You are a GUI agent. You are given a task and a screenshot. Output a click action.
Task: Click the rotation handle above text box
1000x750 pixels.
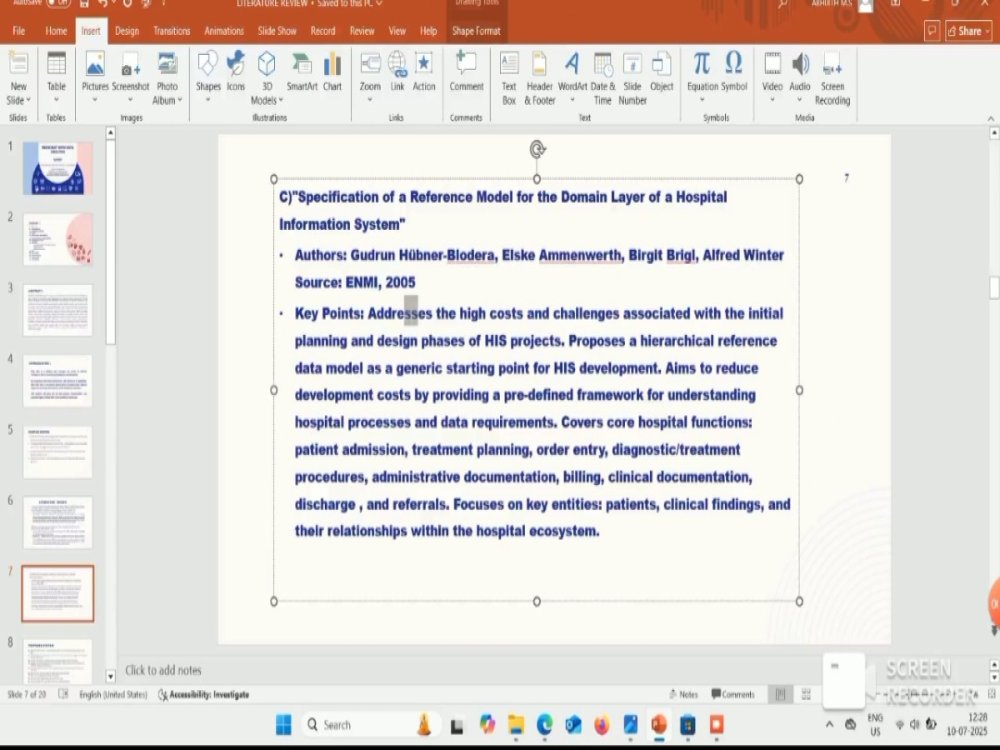(x=537, y=150)
